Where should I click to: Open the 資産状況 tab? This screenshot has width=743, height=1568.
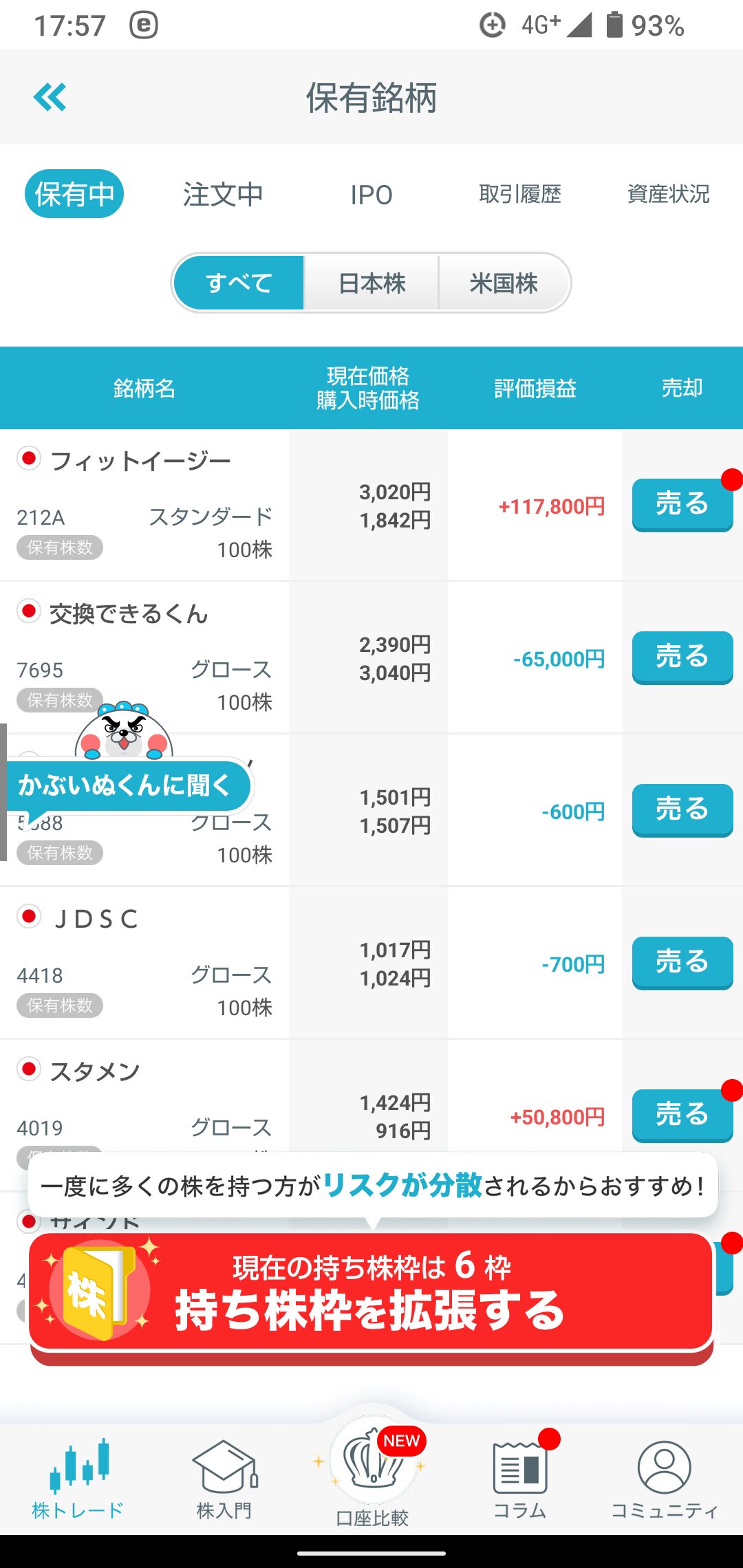668,195
